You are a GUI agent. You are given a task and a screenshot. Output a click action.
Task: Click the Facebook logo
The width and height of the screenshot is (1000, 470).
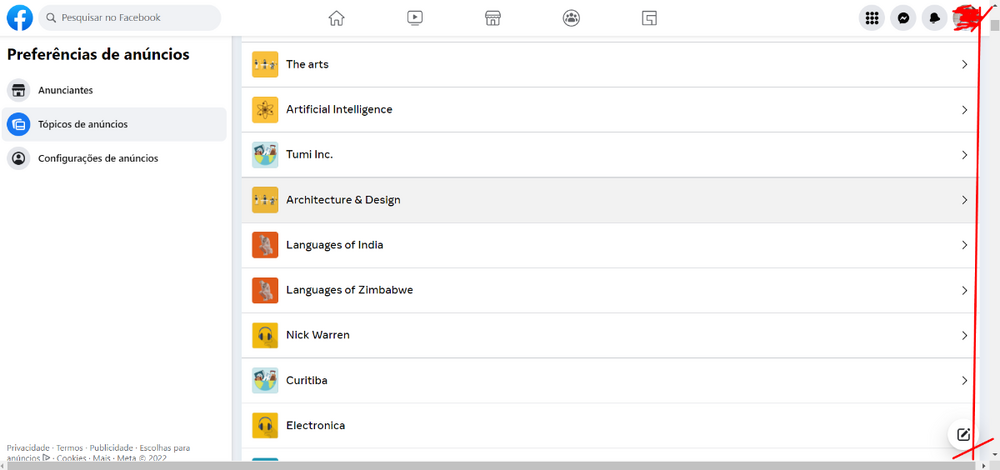pyautogui.click(x=20, y=18)
